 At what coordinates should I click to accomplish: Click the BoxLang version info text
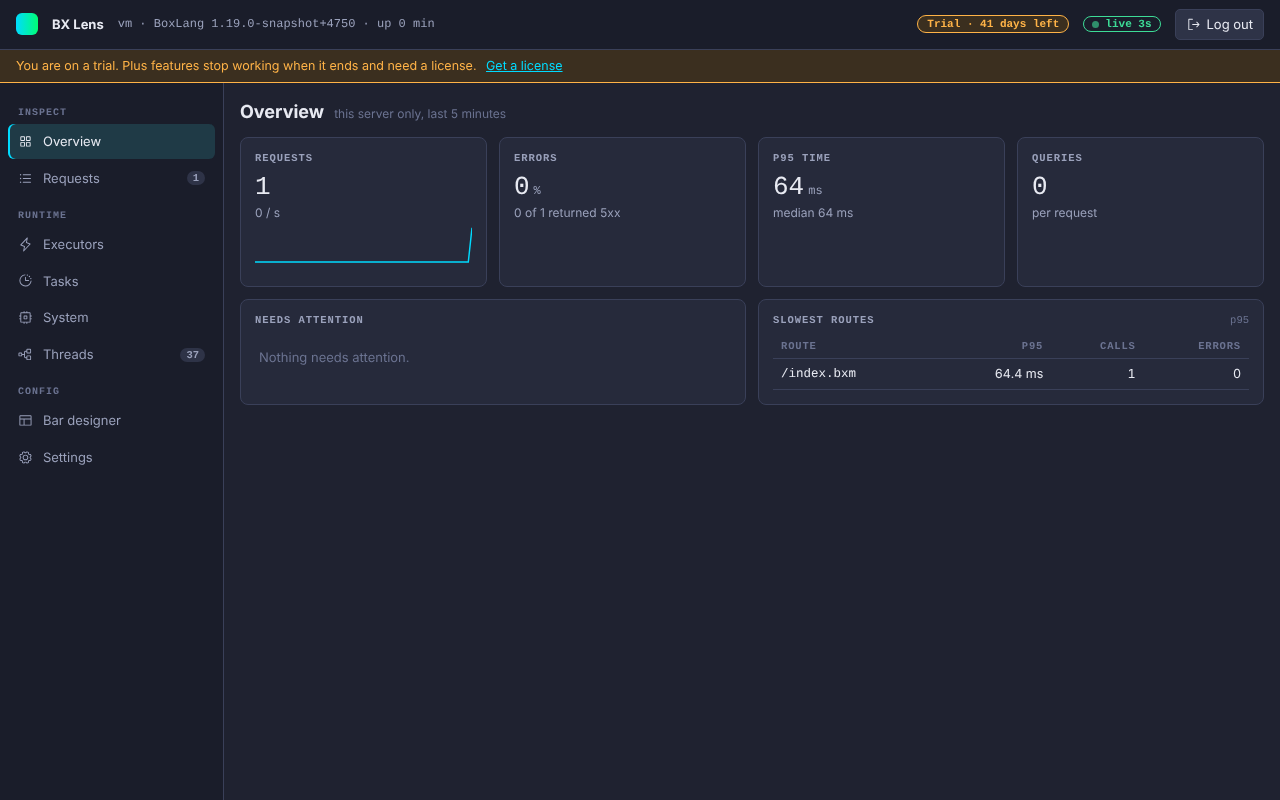pos(276,24)
